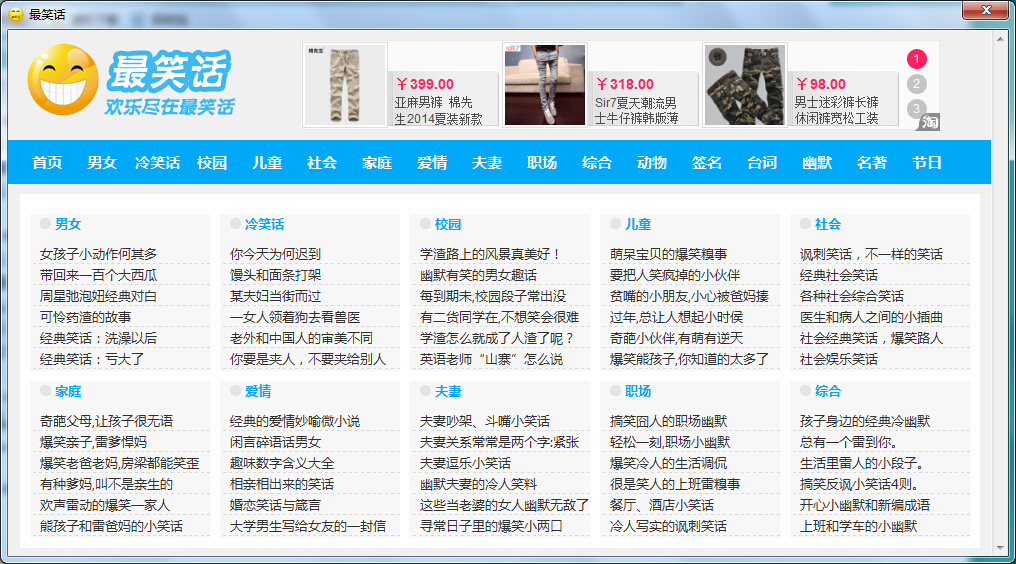1016x564 pixels.
Task: Click the bullet icon beside 综合 section heading
Action: (805, 391)
